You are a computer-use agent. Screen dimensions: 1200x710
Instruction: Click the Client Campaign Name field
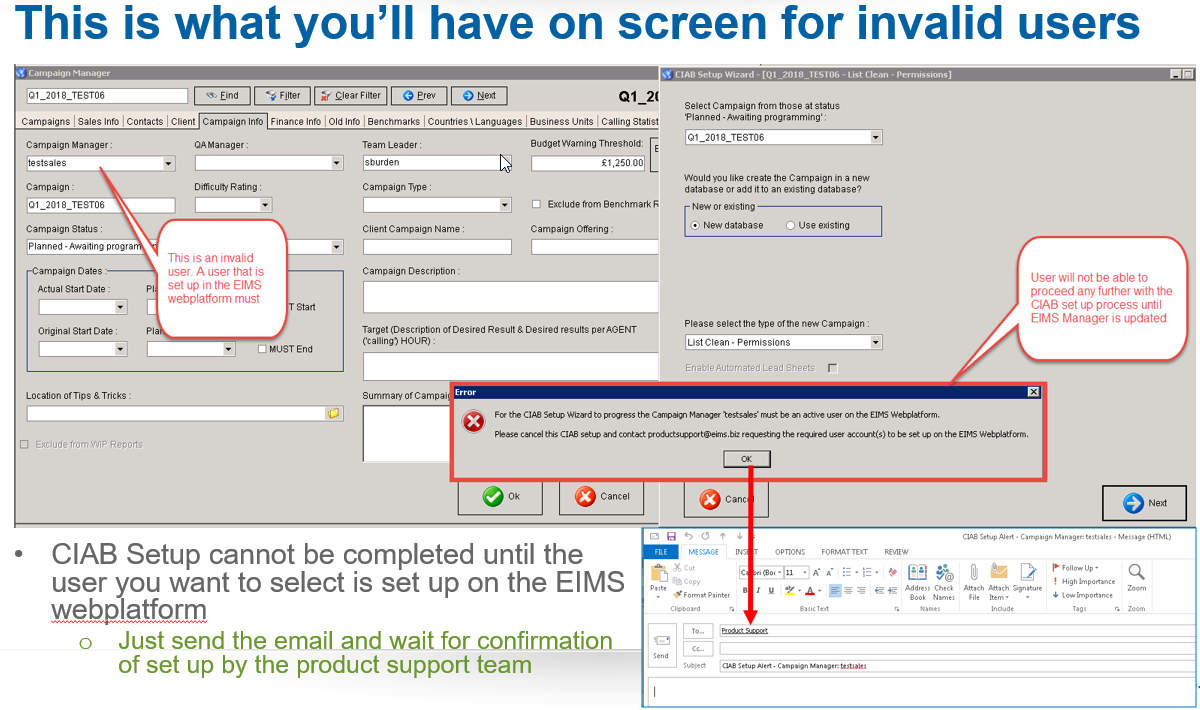pos(437,247)
